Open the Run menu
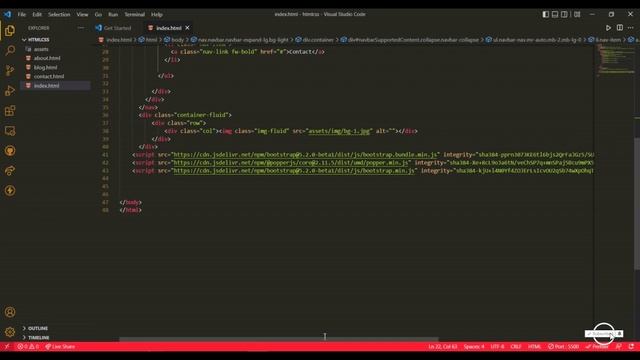Viewport: 640px width, 360px height. click(113, 14)
